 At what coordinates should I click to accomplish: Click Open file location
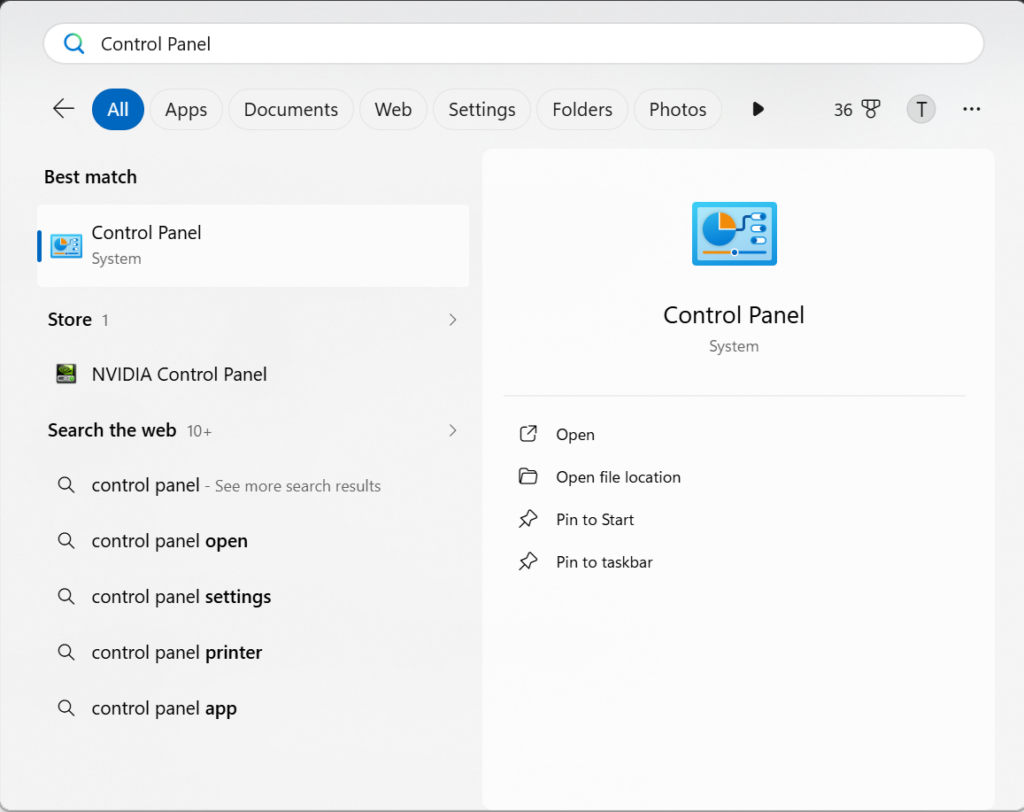click(x=618, y=477)
